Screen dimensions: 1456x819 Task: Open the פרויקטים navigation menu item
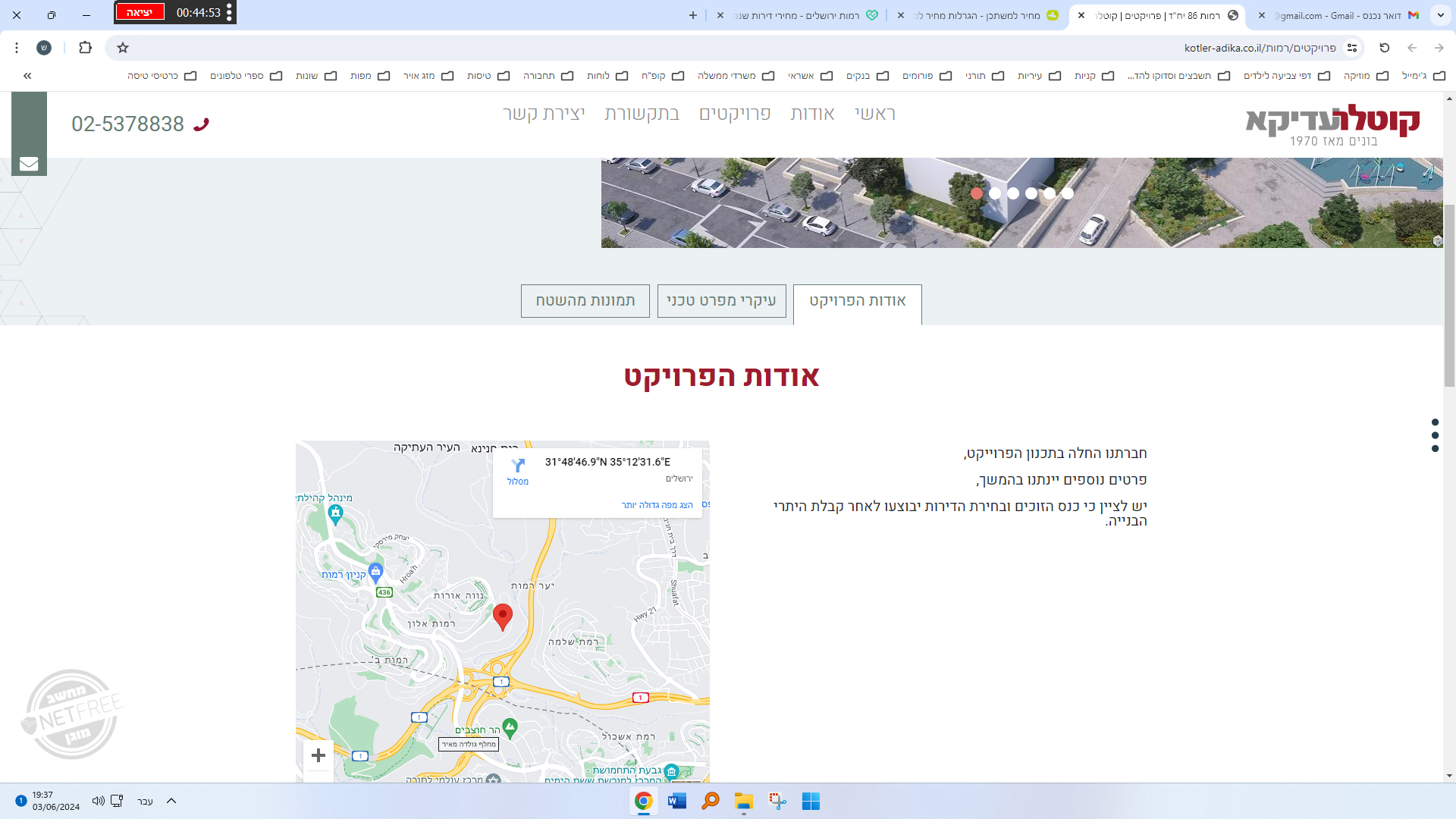point(734,114)
